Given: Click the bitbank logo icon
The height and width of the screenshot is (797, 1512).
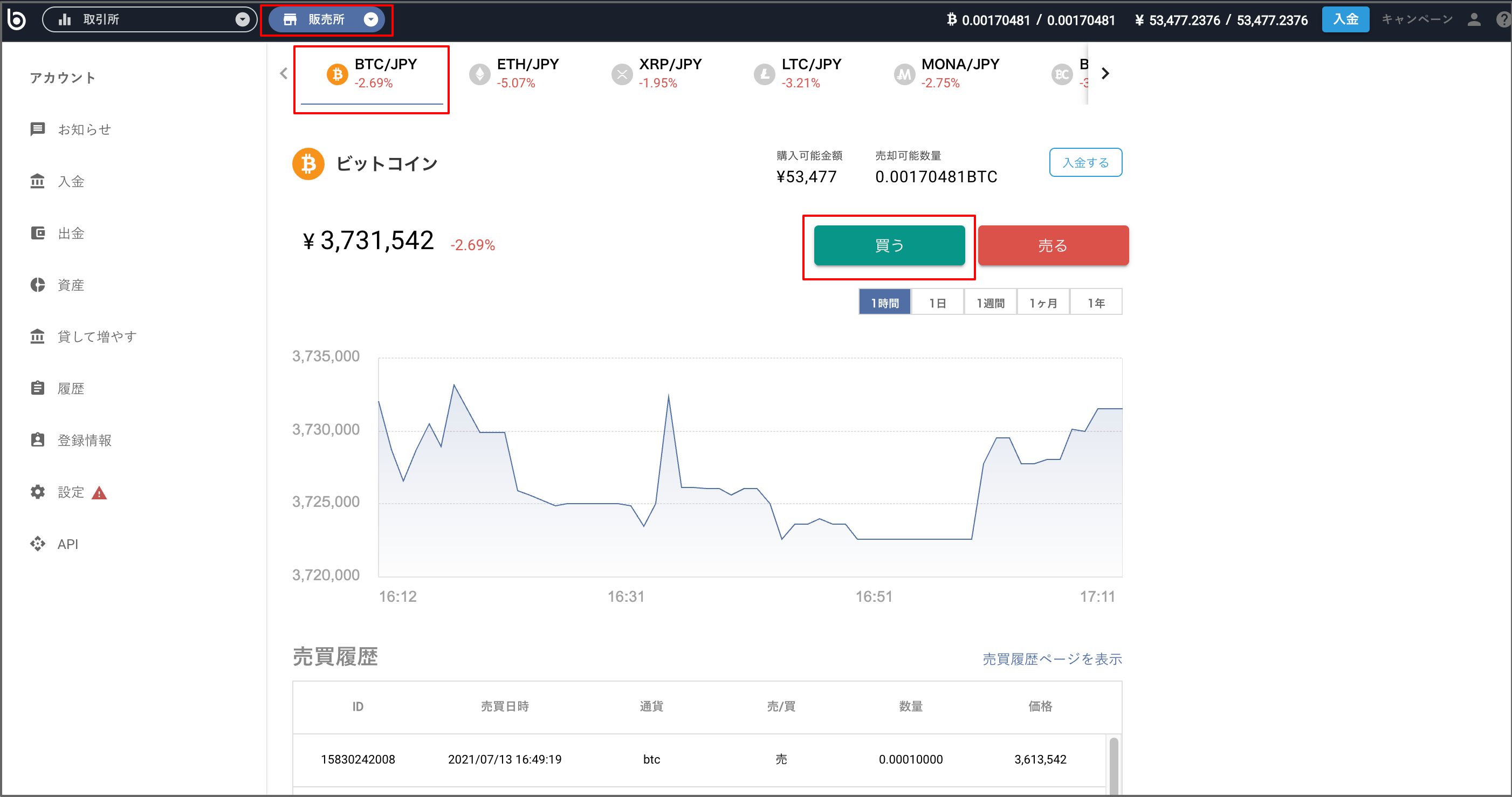Looking at the screenshot, I should point(16,19).
